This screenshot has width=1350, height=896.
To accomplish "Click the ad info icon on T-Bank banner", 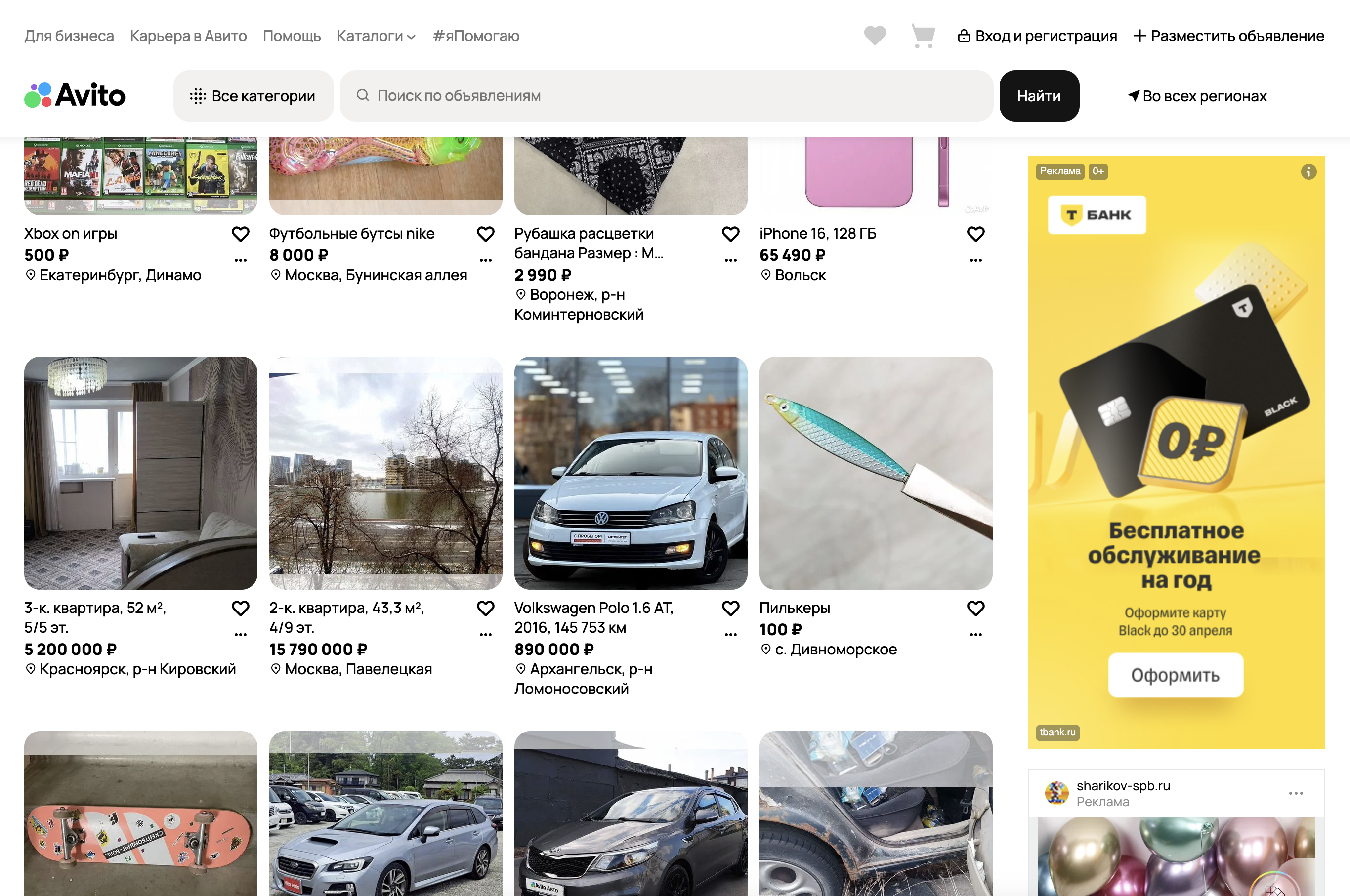I will [1308, 171].
